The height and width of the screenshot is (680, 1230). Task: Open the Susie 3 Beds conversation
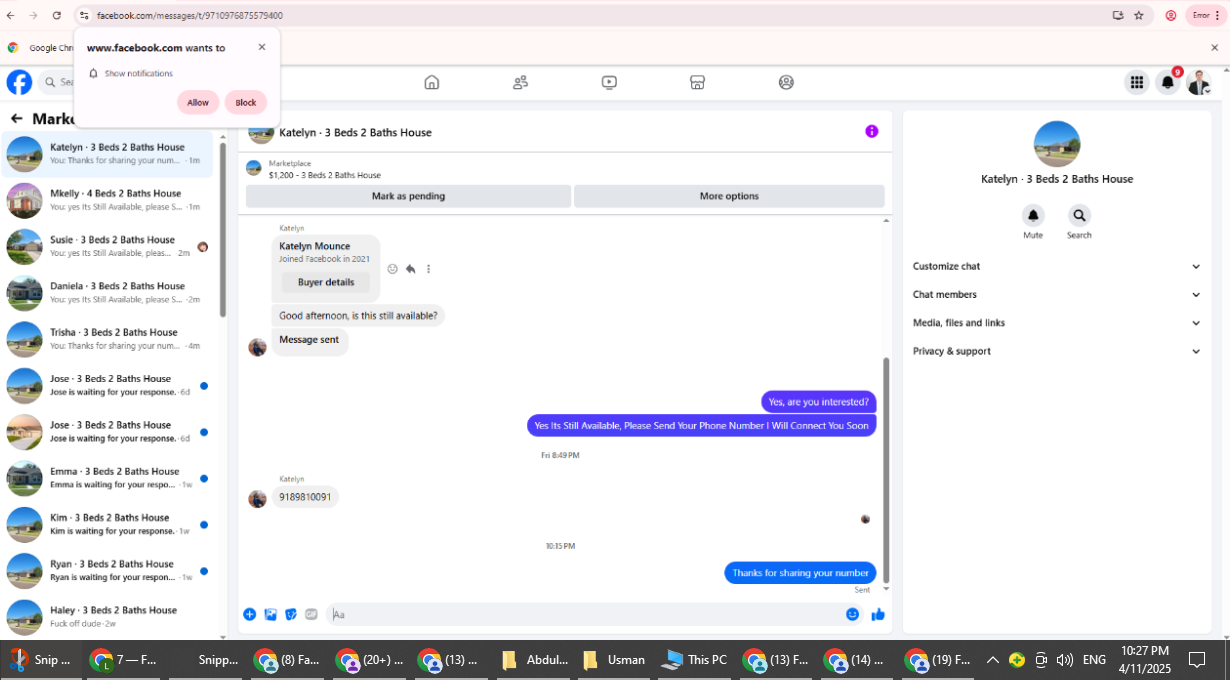pyautogui.click(x=107, y=246)
